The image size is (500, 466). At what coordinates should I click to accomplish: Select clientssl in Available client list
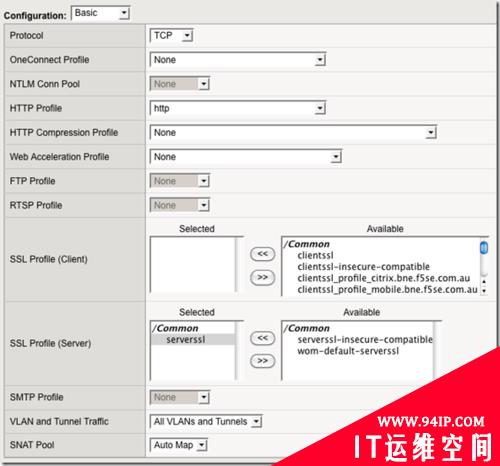pos(315,256)
